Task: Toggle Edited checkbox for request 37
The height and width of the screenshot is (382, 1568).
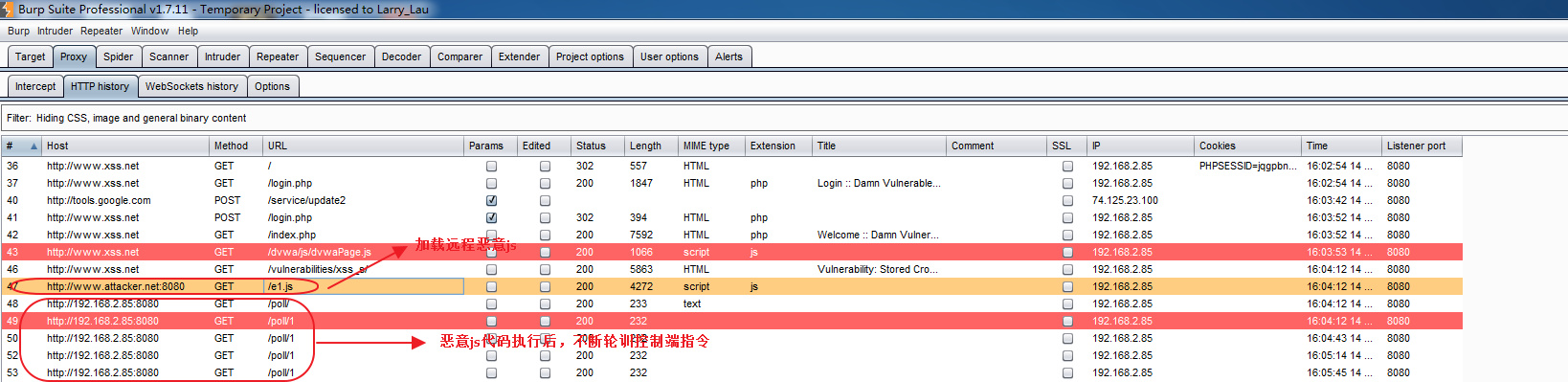Action: 545,184
